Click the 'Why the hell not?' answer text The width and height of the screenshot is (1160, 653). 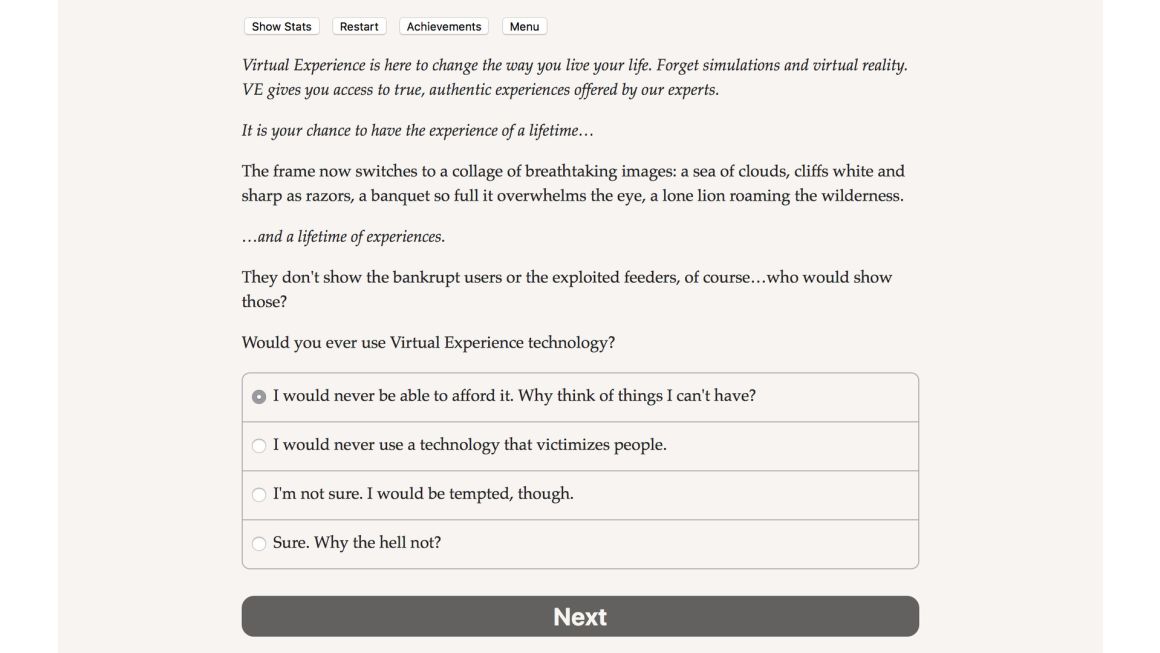pos(377,542)
